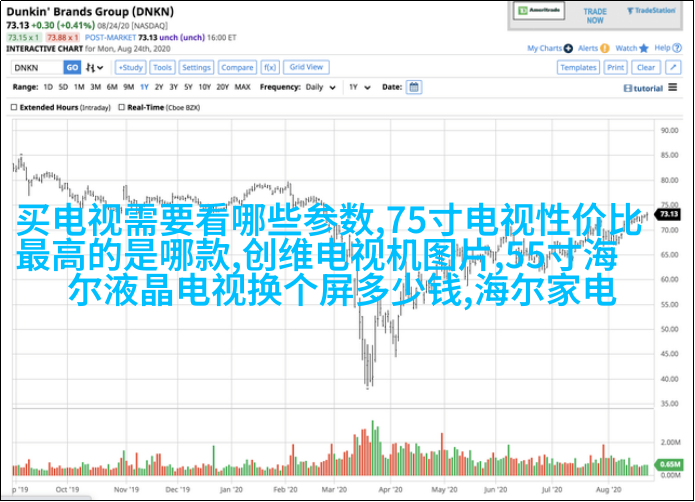Select the 20Y range

click(x=223, y=87)
